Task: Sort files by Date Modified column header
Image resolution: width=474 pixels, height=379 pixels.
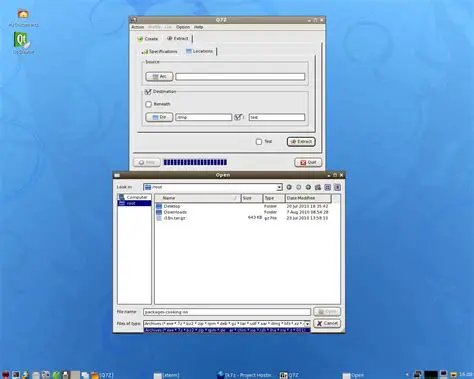Action: point(308,198)
